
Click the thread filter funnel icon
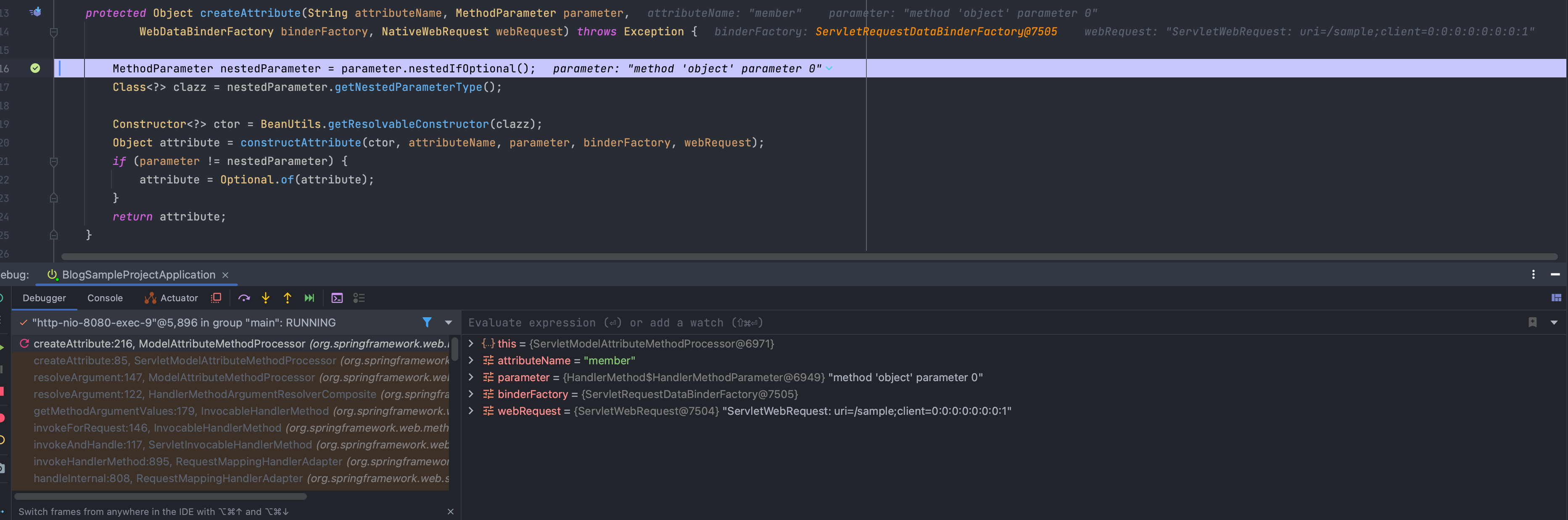pyautogui.click(x=427, y=322)
